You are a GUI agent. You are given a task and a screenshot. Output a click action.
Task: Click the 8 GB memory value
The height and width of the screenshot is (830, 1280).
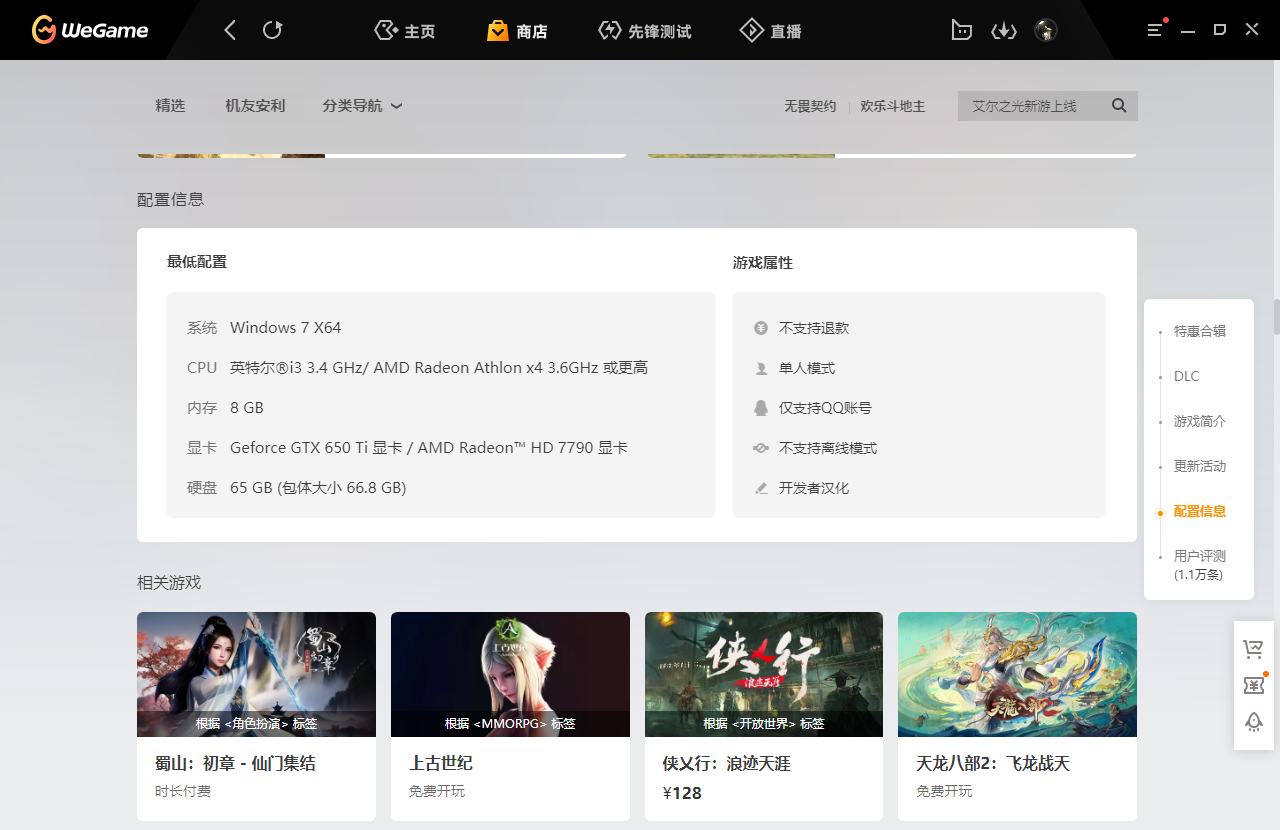pos(247,408)
